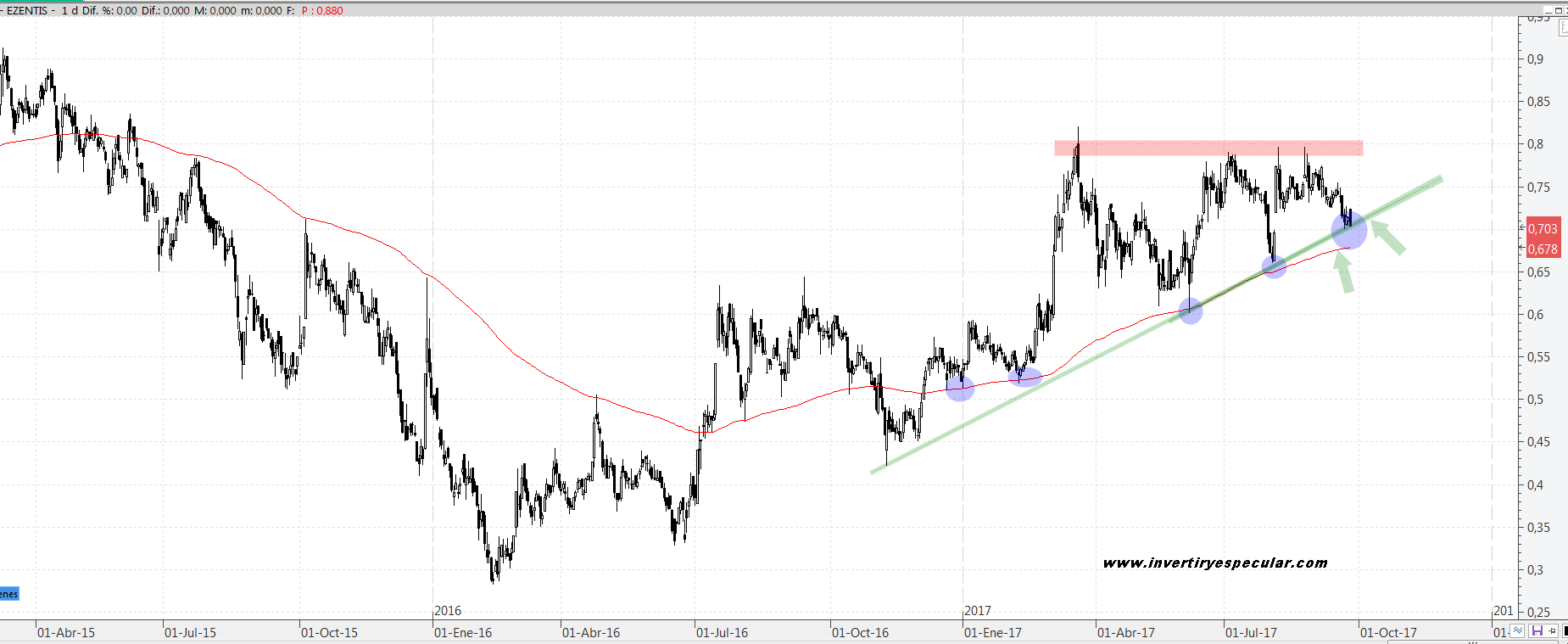This screenshot has height=644, width=1568.
Task: Click the 01-Jul-16 date axis marker
Action: click(x=722, y=632)
